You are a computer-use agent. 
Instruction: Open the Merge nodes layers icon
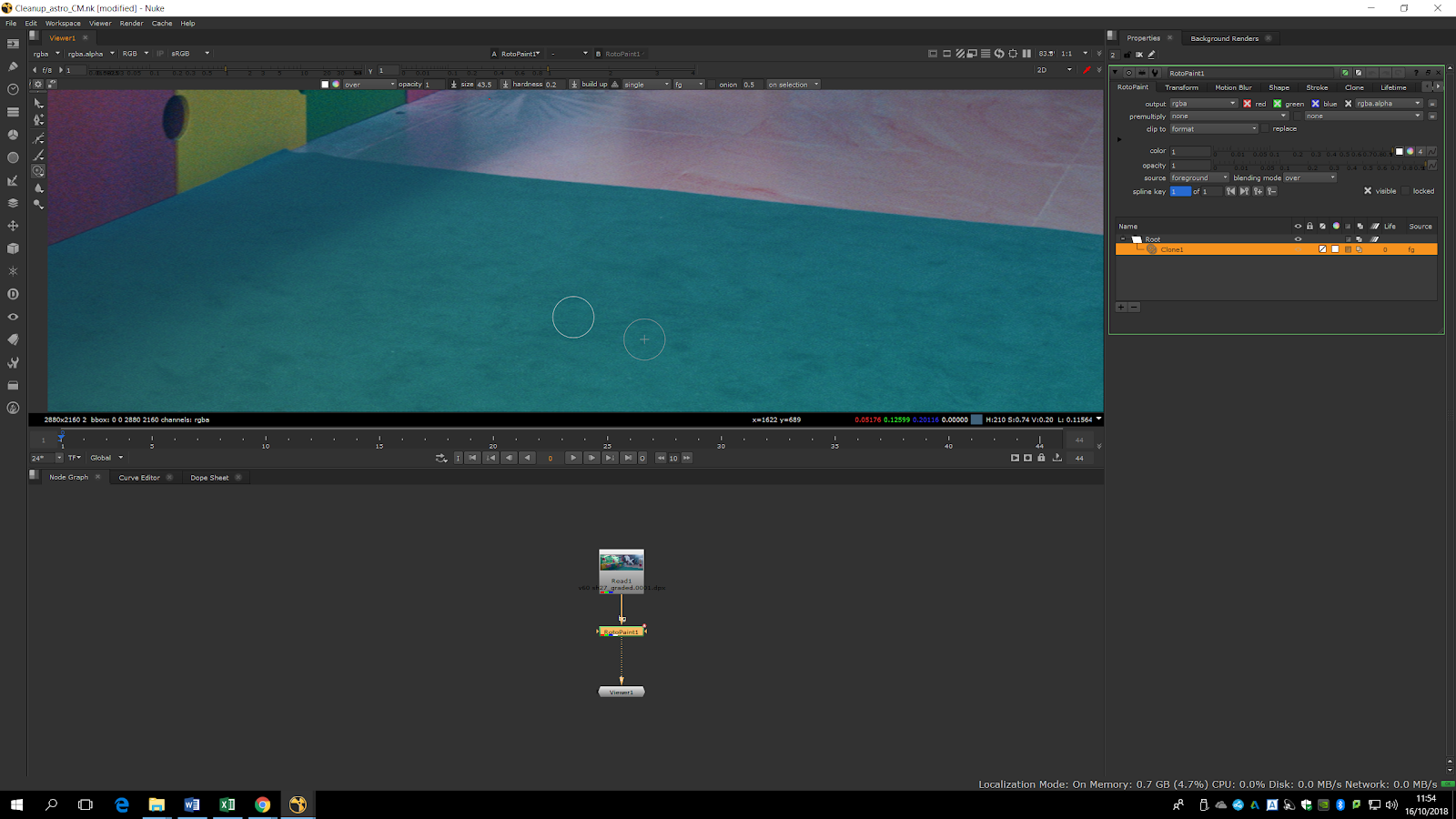pyautogui.click(x=13, y=203)
